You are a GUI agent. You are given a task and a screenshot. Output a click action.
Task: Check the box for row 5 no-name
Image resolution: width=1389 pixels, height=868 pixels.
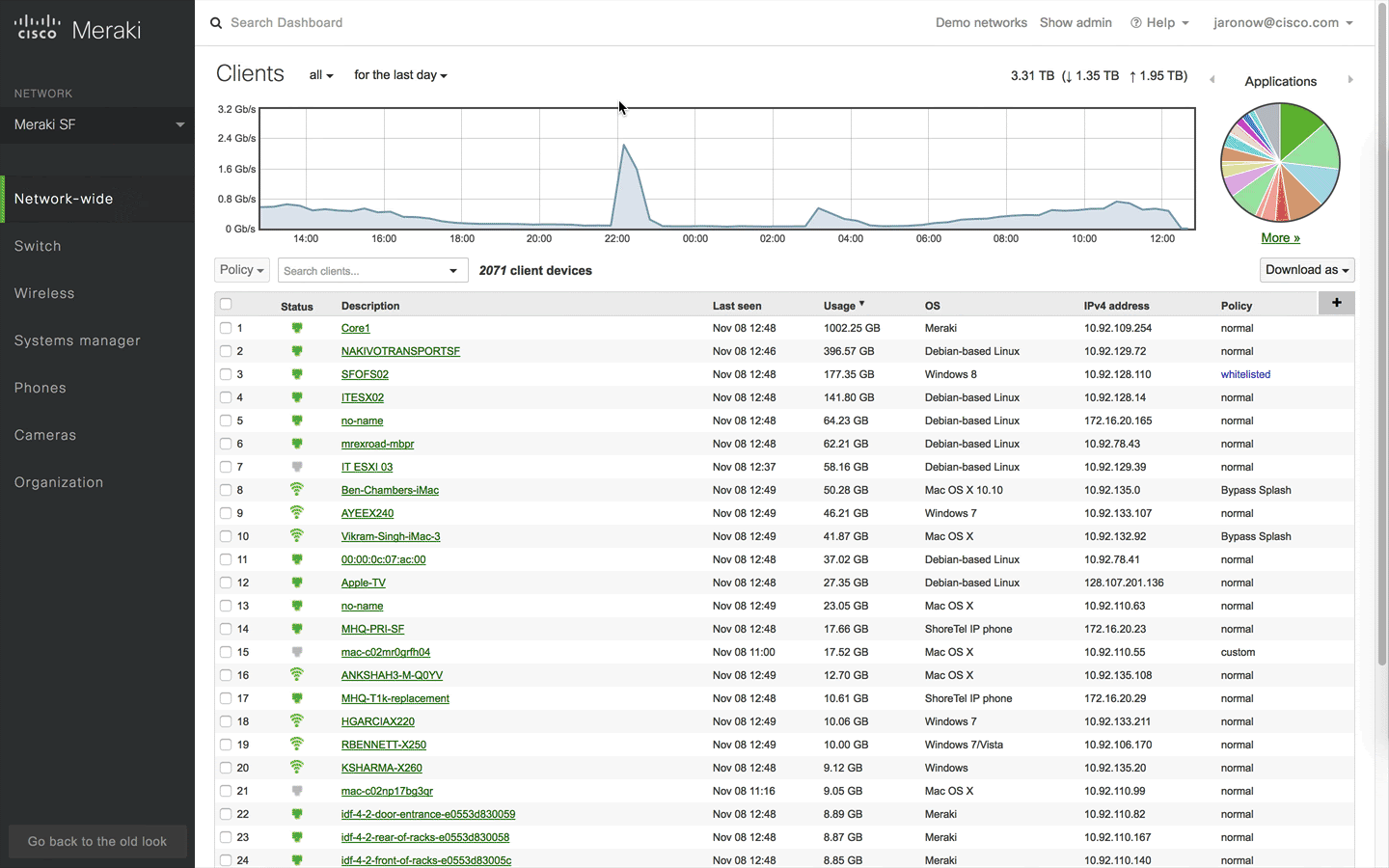pos(226,420)
